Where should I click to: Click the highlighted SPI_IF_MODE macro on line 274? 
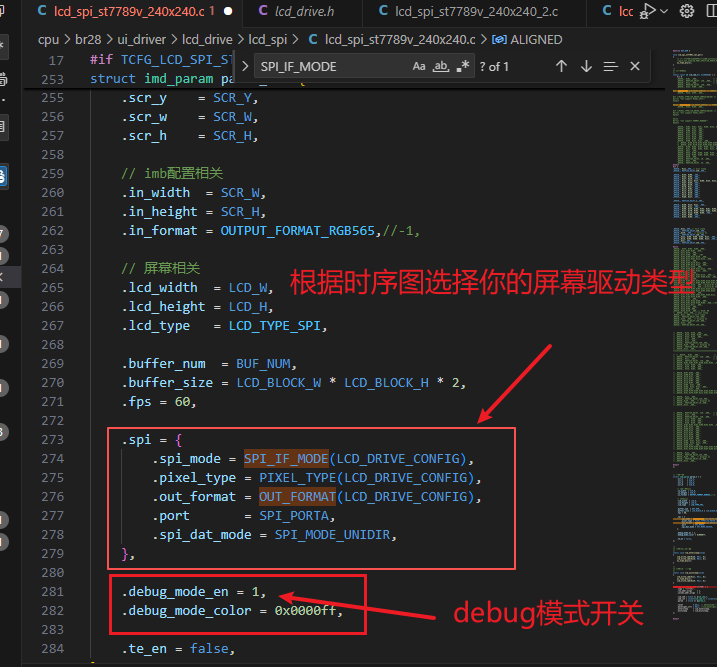(286, 459)
